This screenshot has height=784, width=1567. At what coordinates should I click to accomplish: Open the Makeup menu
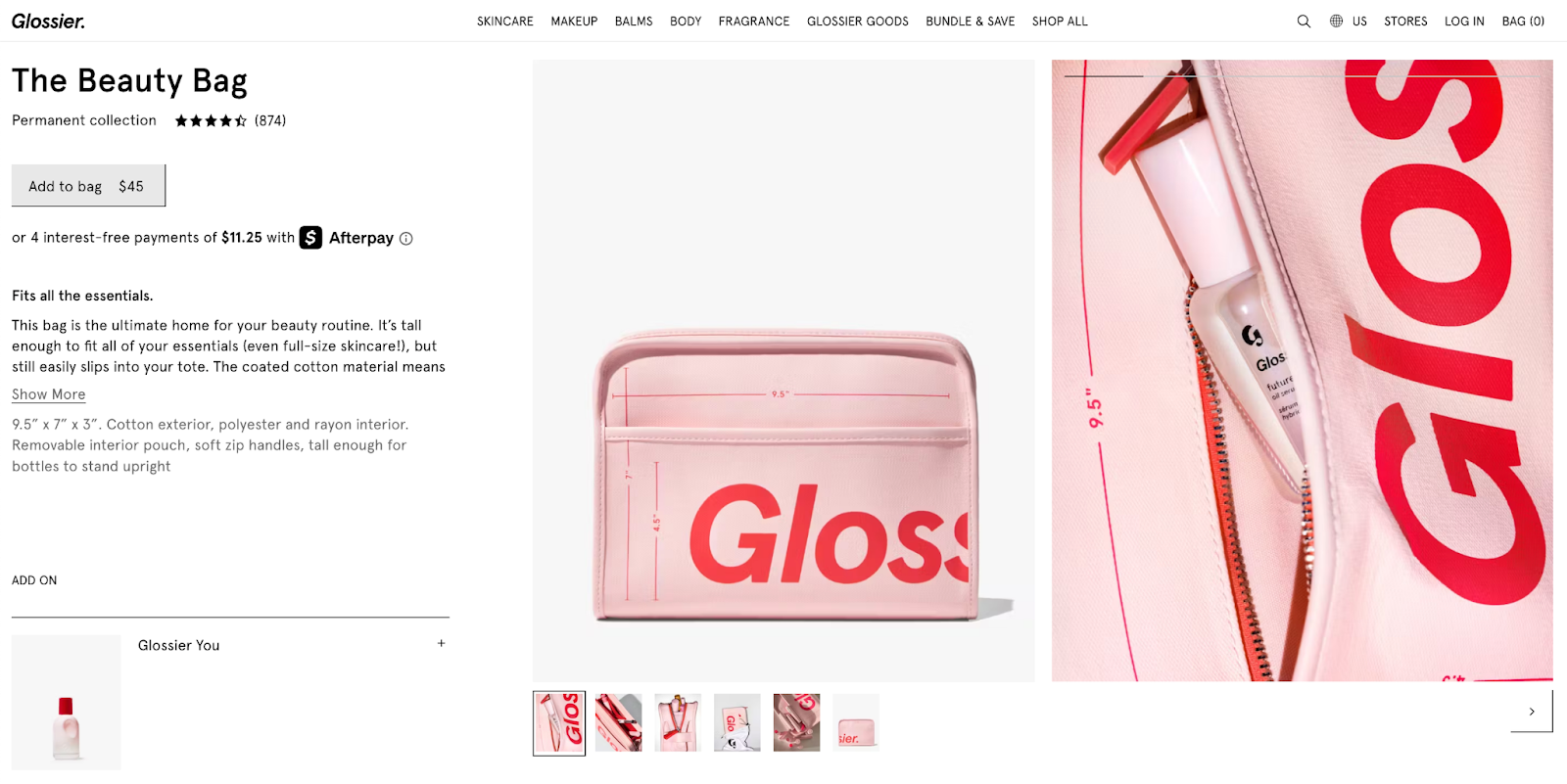pos(574,21)
